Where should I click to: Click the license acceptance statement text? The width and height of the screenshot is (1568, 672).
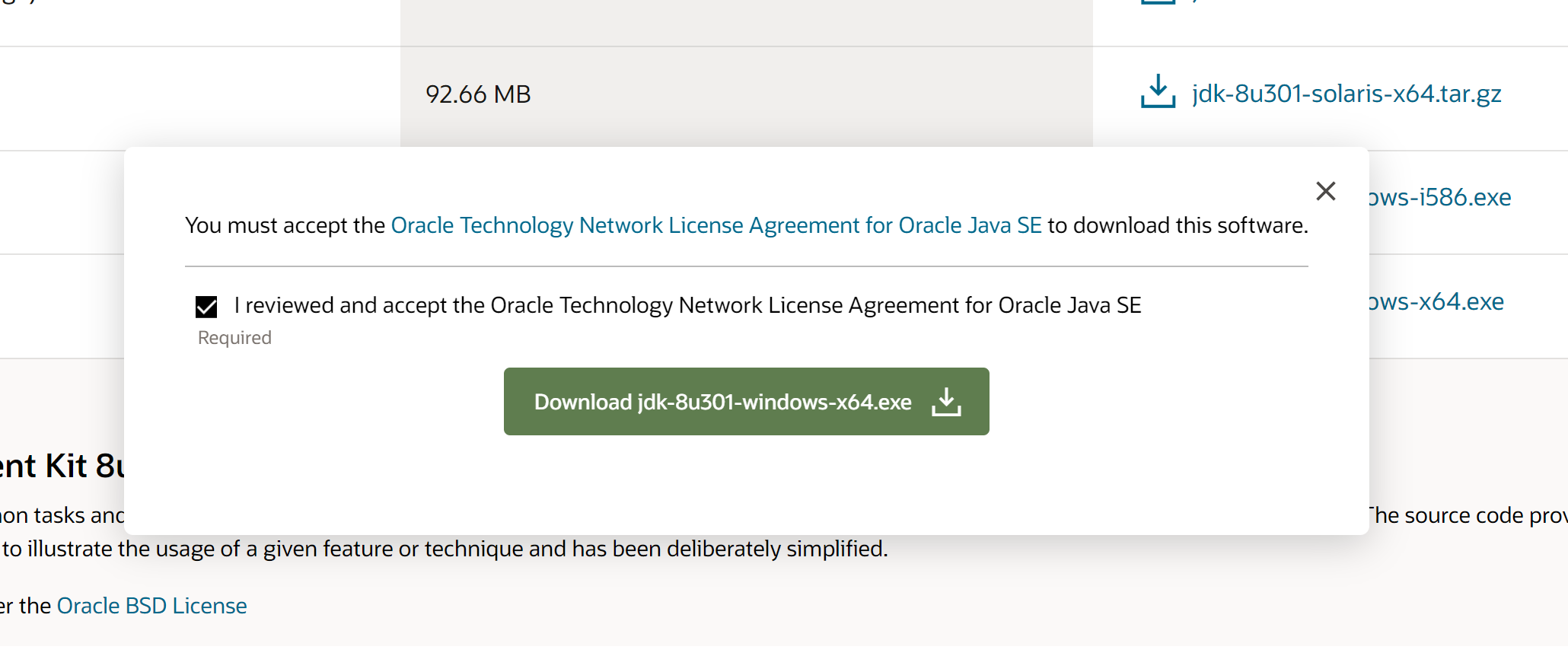point(687,305)
